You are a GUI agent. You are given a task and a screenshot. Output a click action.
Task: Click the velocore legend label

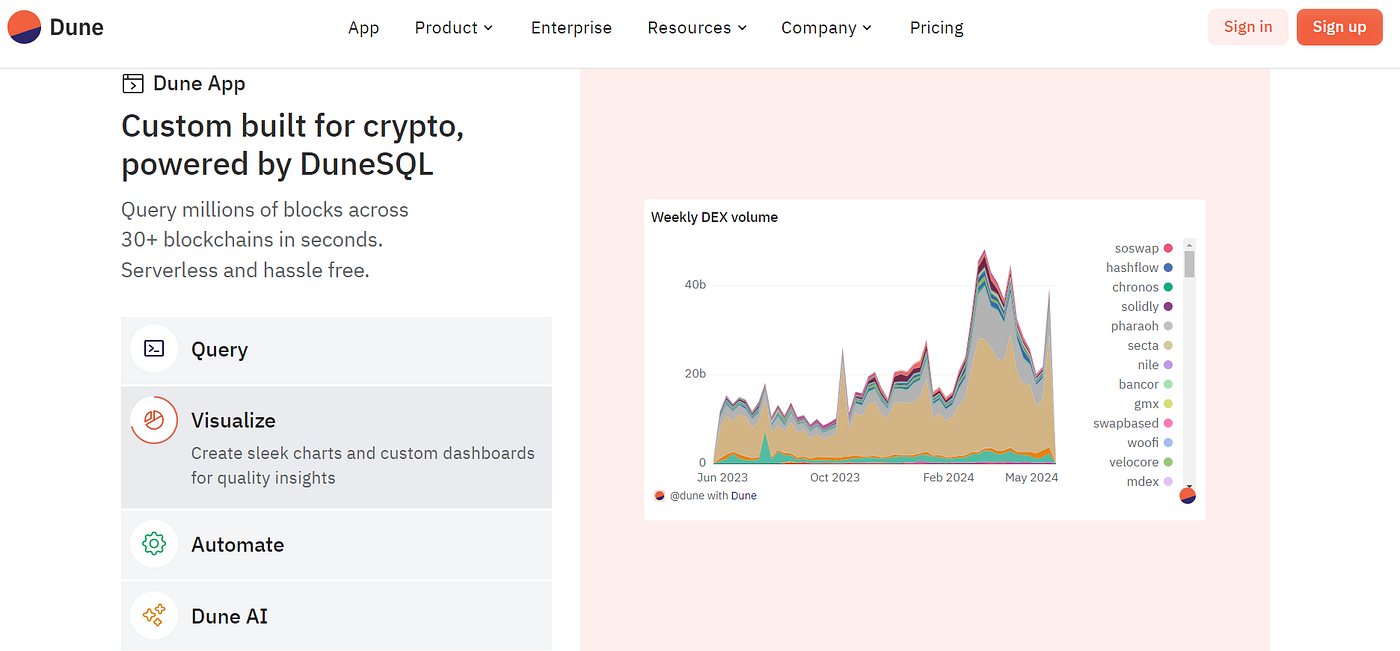[x=1134, y=462]
